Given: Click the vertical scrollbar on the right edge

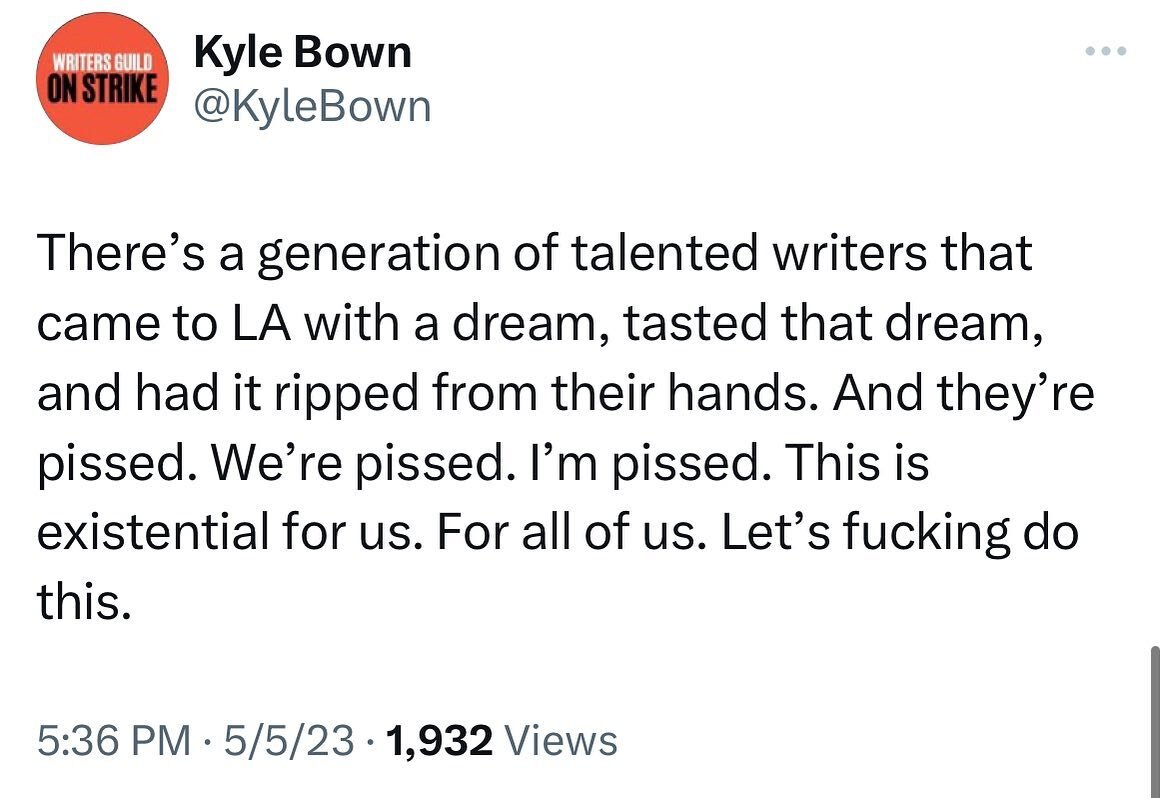Looking at the screenshot, I should point(1156,722).
